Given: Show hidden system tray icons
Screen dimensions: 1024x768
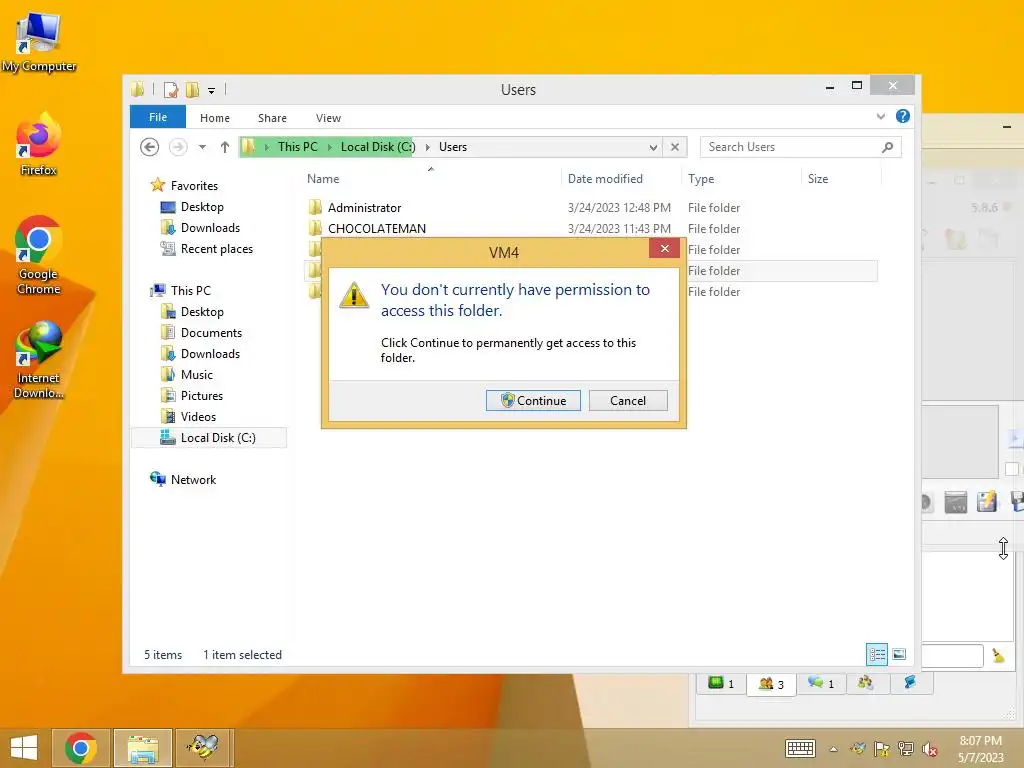Looking at the screenshot, I should pos(833,749).
